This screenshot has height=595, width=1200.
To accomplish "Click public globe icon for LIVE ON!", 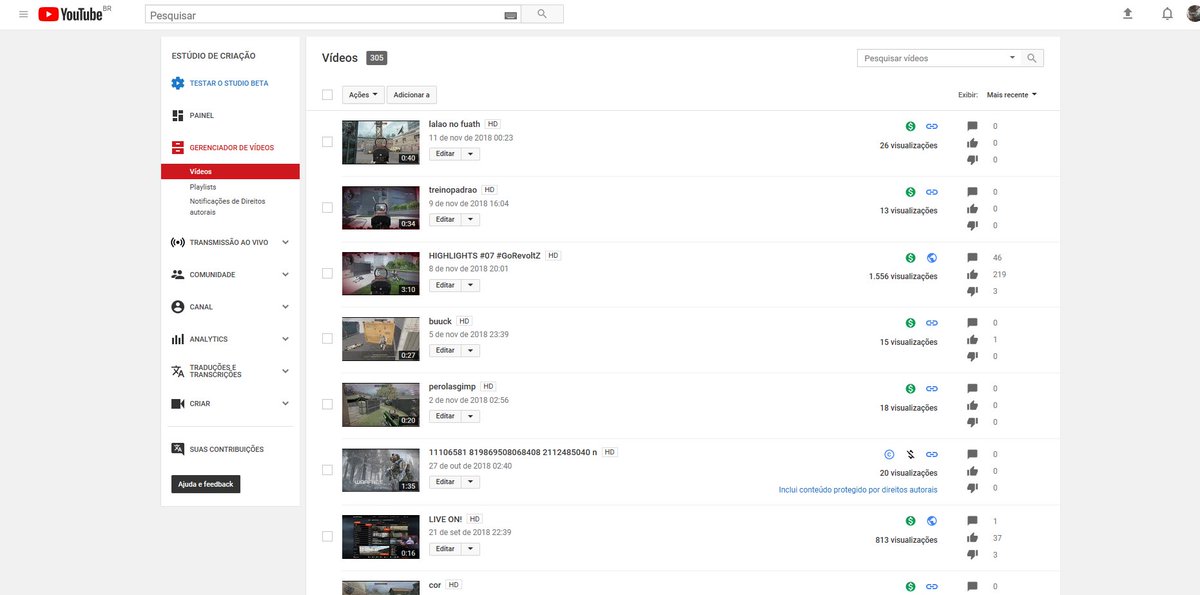I will [932, 520].
